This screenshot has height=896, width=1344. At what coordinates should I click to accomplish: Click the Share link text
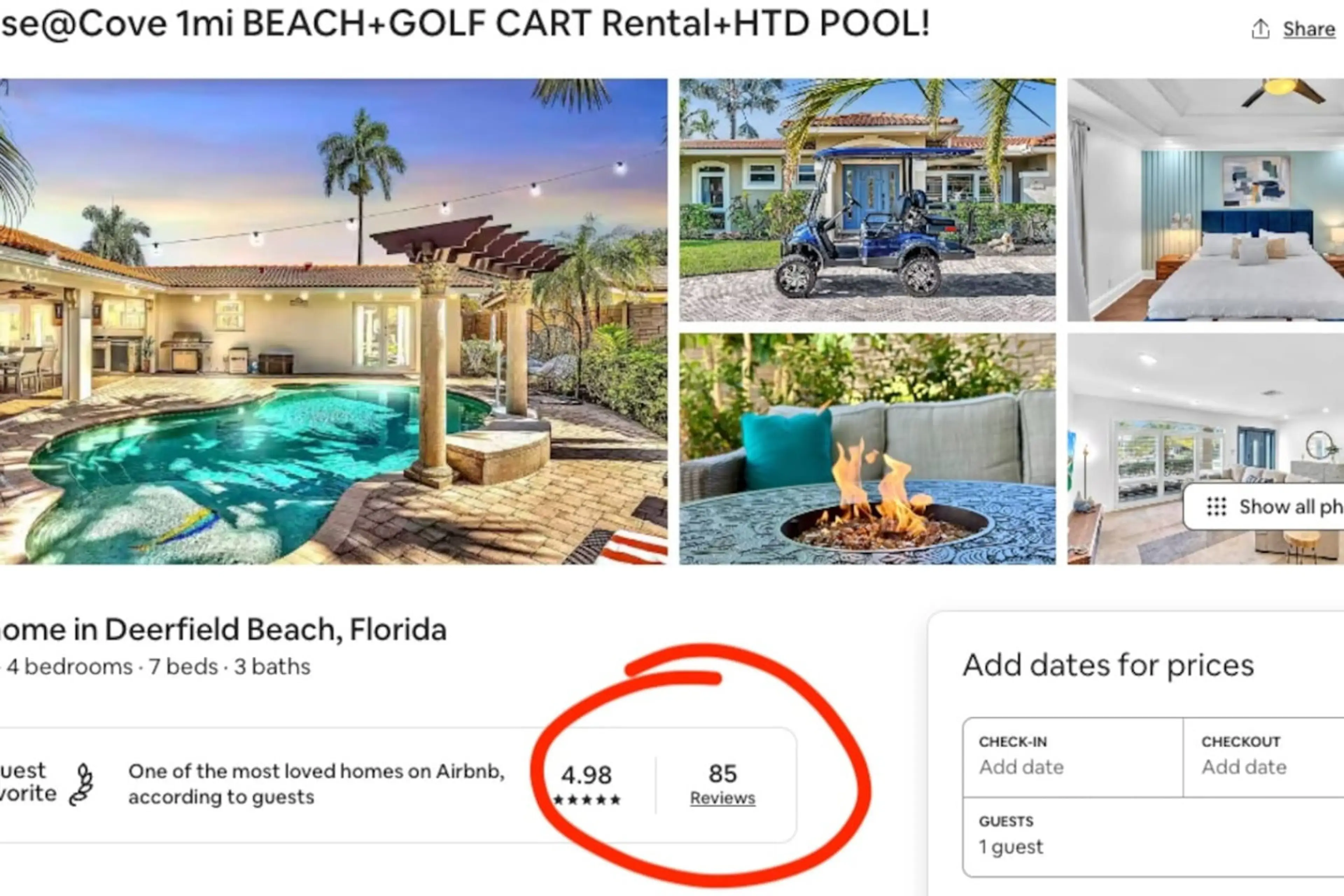pos(1309,29)
